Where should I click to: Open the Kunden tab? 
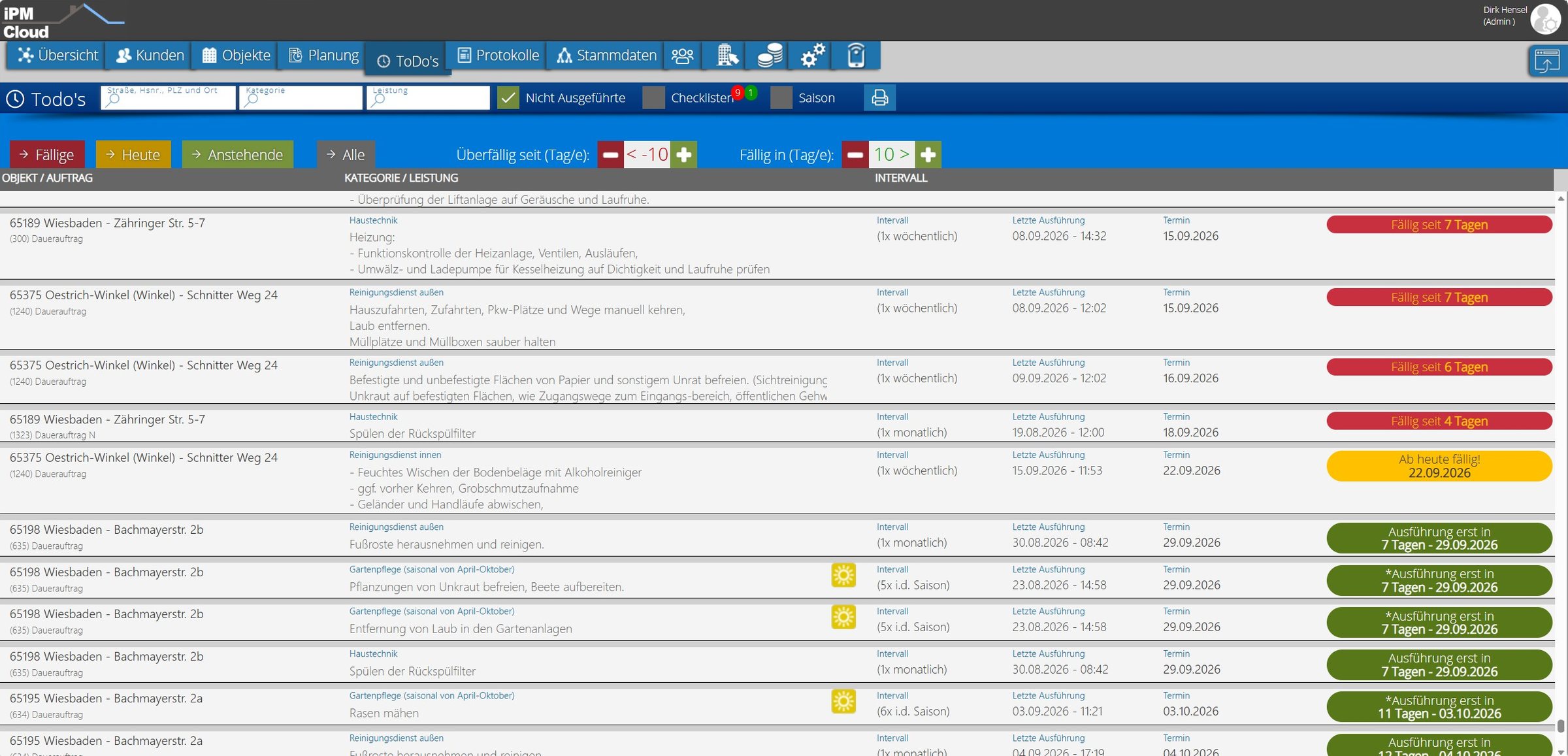coord(150,56)
